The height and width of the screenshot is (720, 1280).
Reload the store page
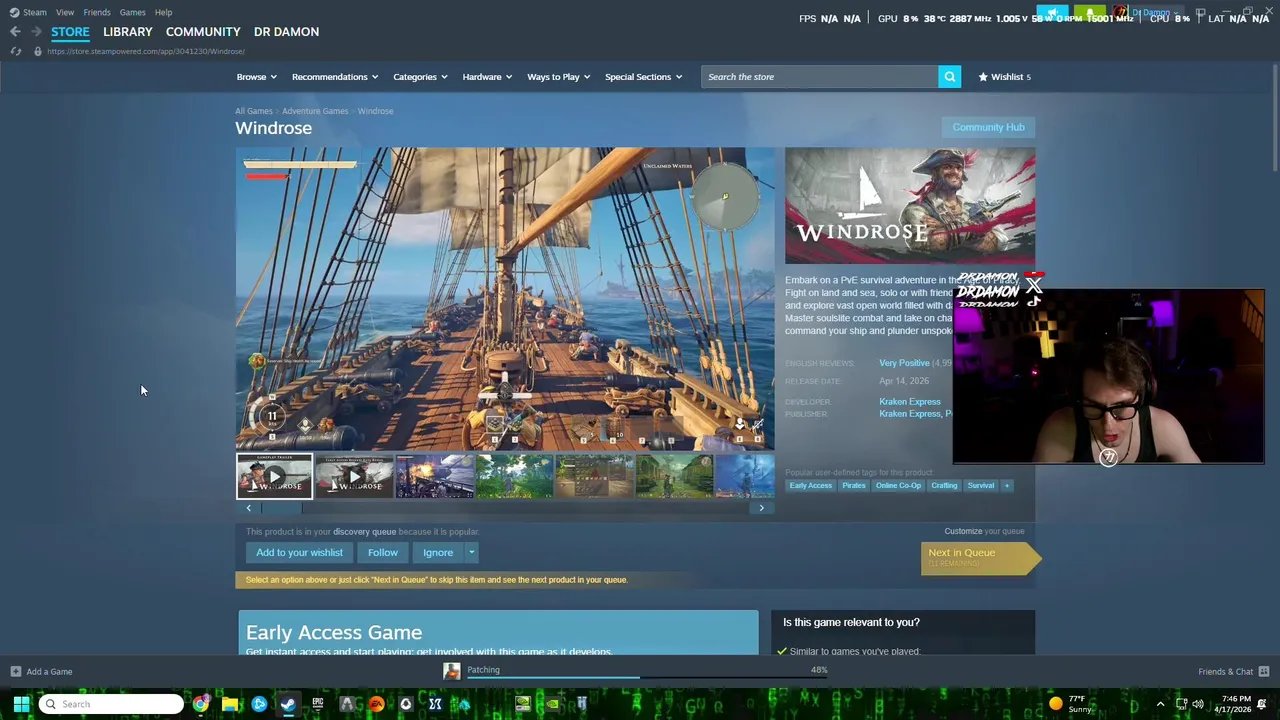[x=16, y=51]
